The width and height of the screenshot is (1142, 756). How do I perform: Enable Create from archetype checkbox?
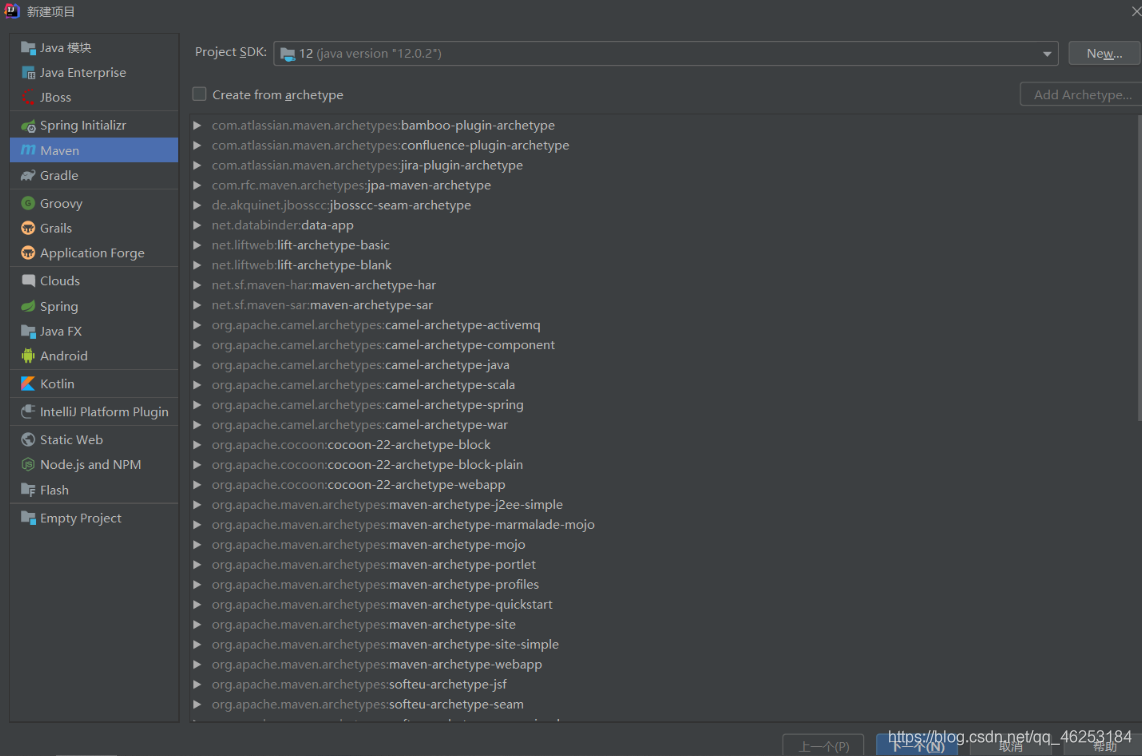pos(199,94)
